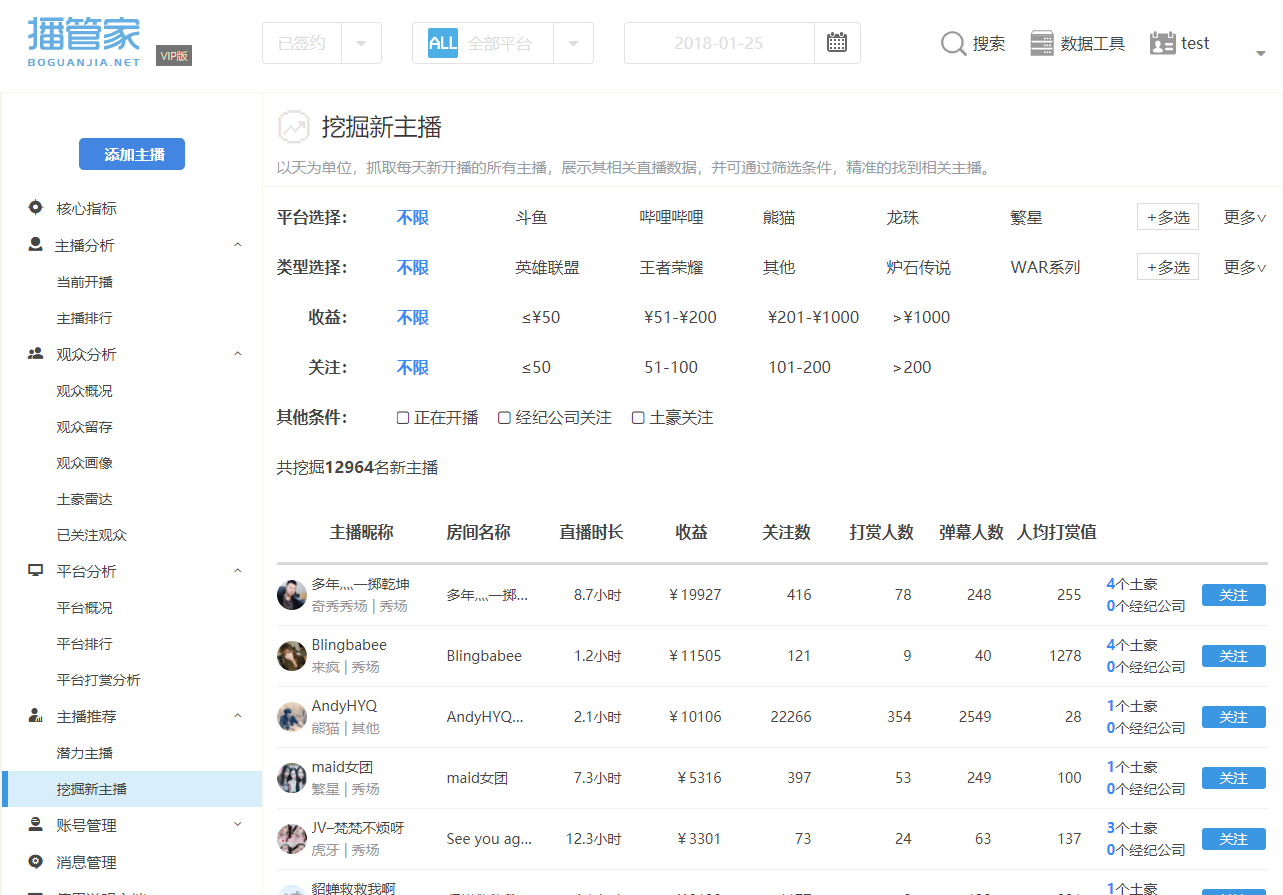Enable the 经纪公司关注 checkbox

coord(504,418)
